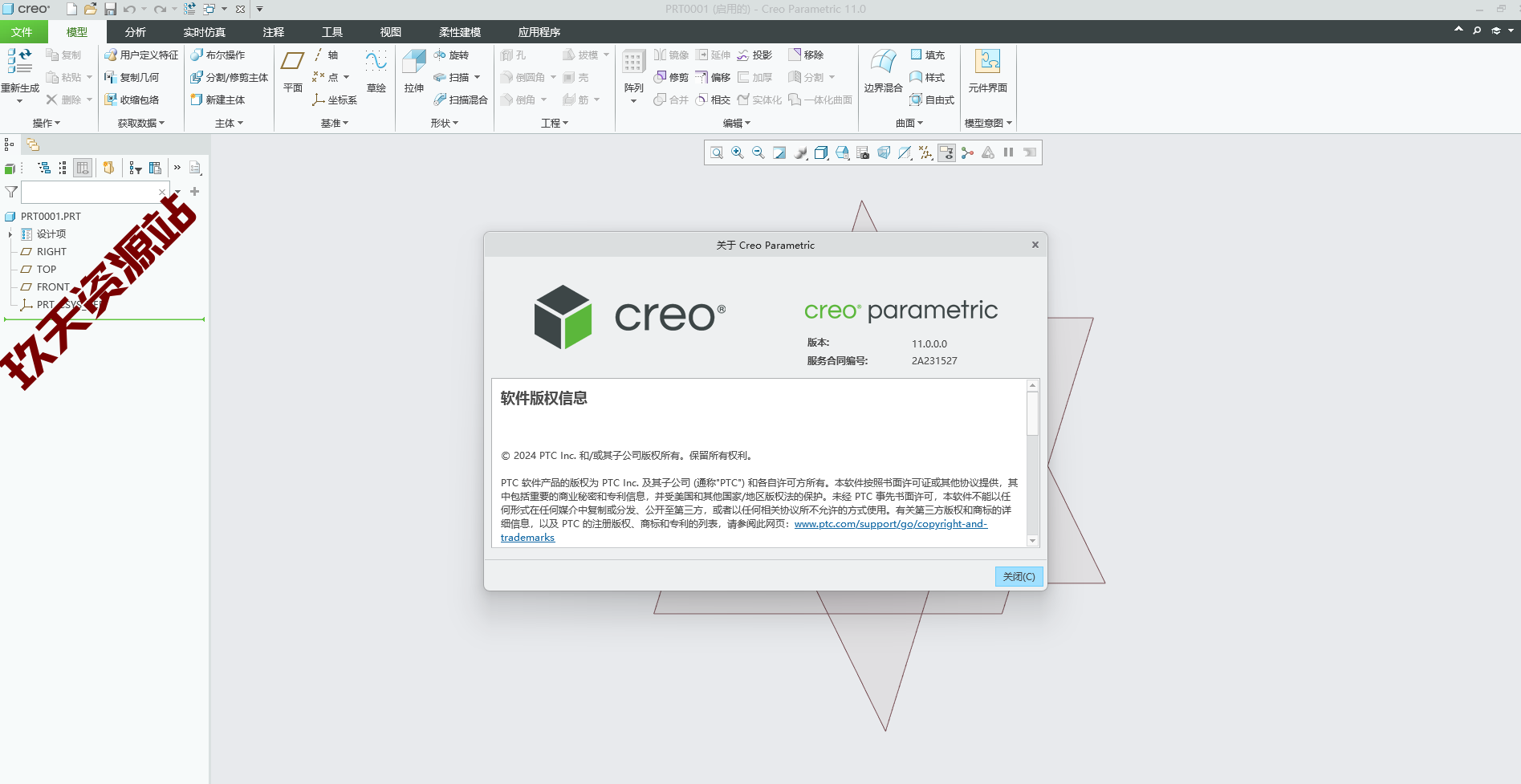Viewport: 1521px width, 784px height.
Task: Toggle the Datum Display Filters icon
Action: tap(925, 152)
